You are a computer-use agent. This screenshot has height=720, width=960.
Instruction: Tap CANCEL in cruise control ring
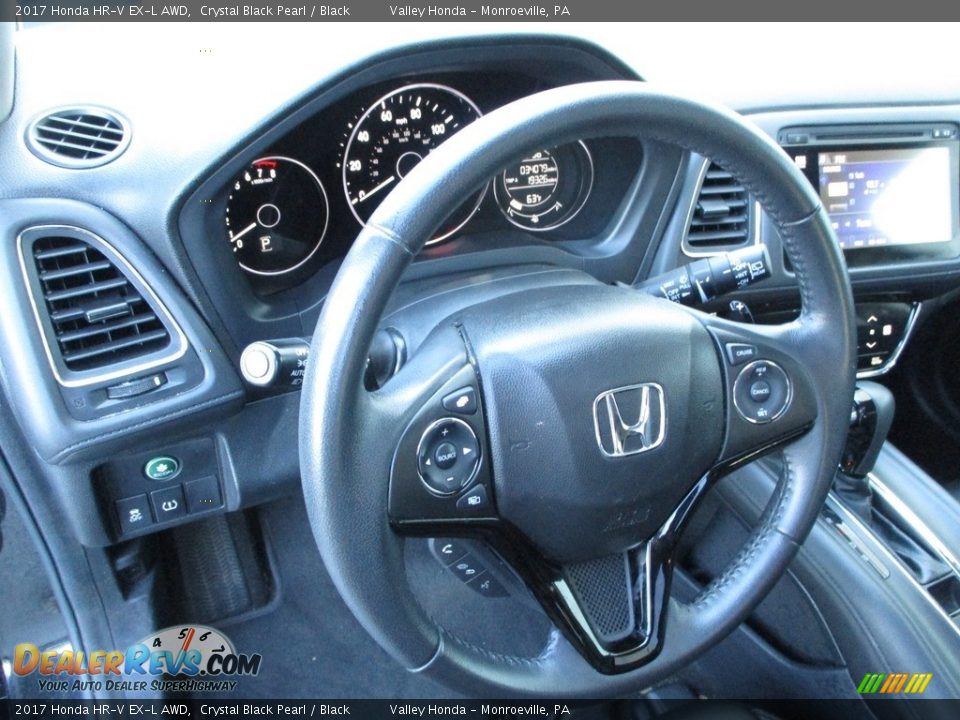click(760, 391)
